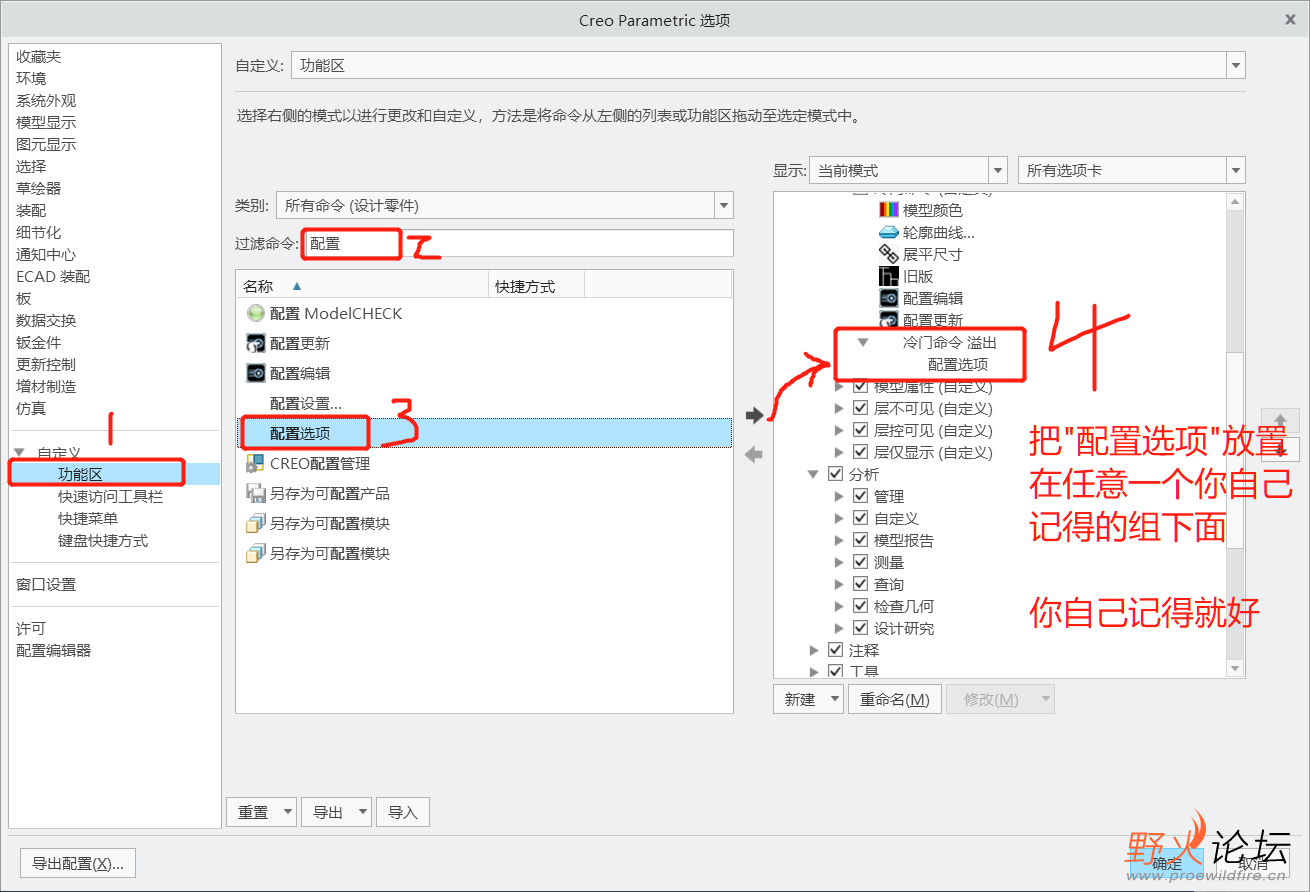Select 草绘器 in the left options list
The height and width of the screenshot is (892, 1310).
click(38, 188)
